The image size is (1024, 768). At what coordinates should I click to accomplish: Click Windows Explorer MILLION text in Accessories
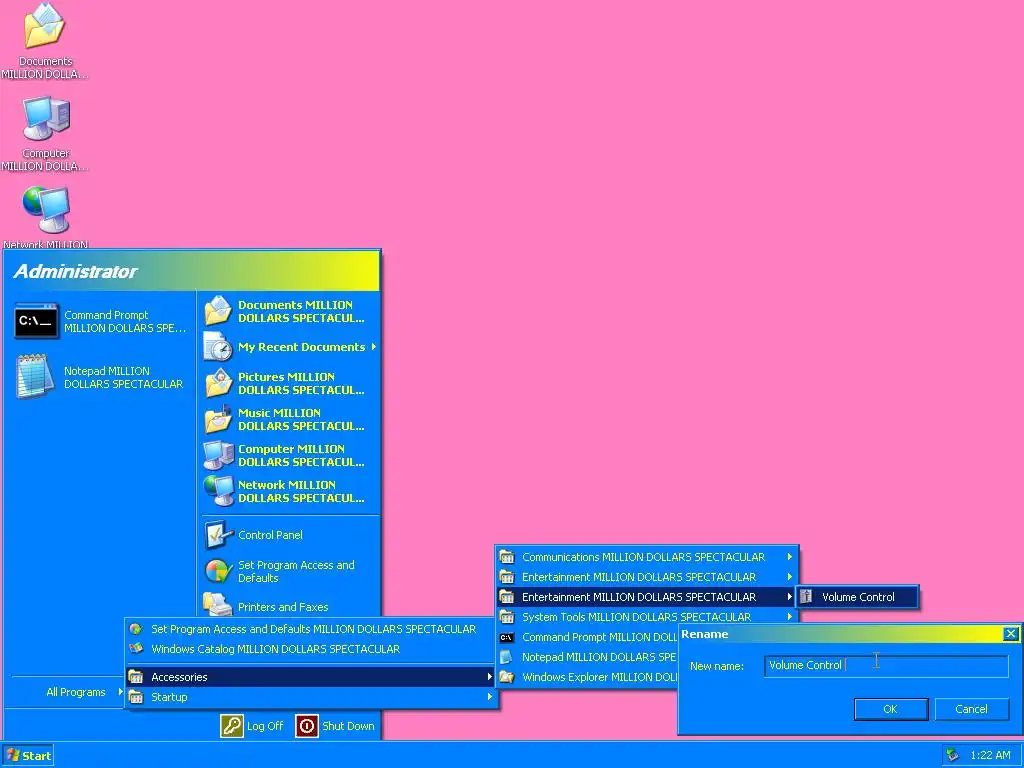click(600, 677)
